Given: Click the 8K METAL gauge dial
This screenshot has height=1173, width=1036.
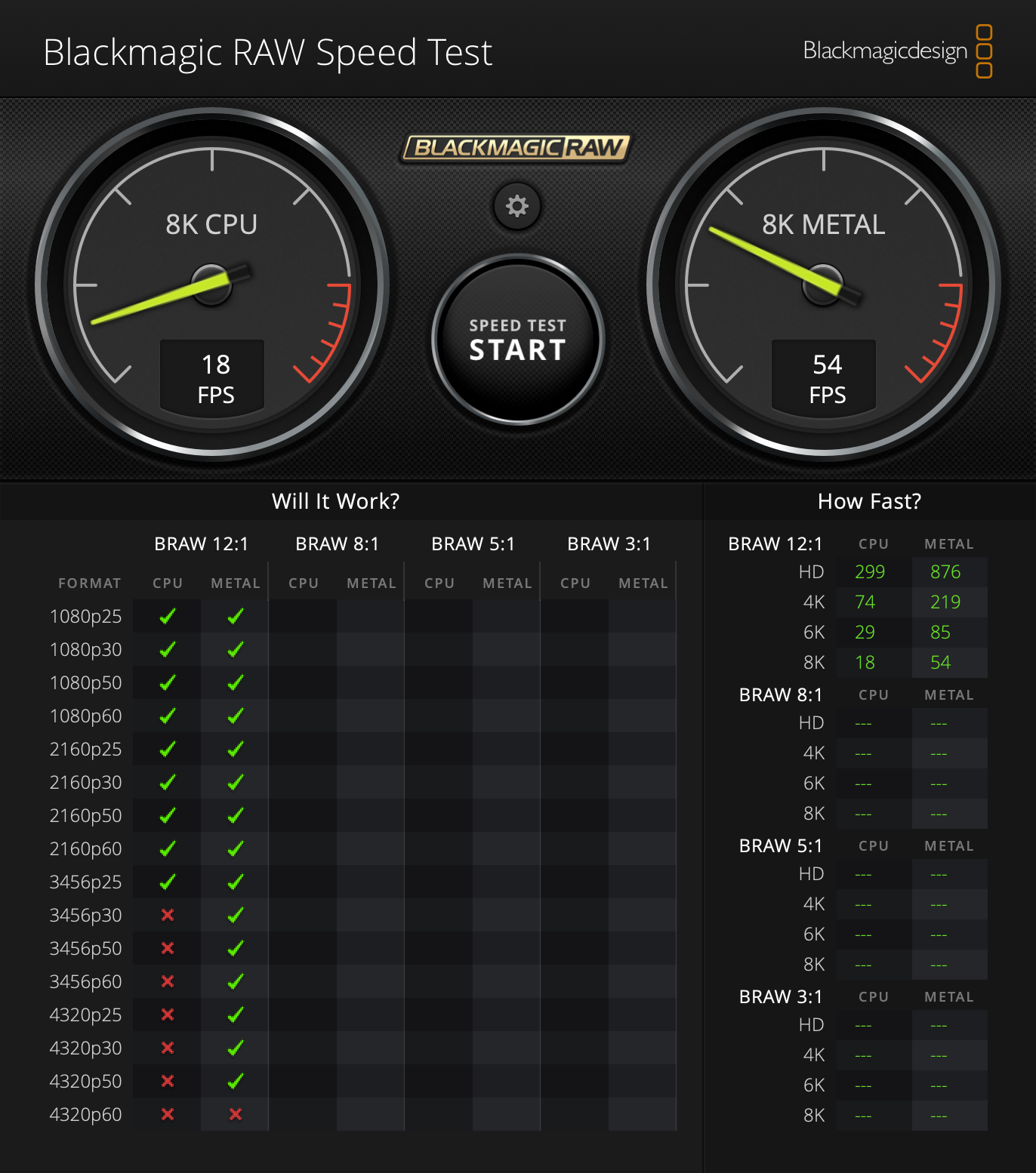Looking at the screenshot, I should pyautogui.click(x=824, y=284).
